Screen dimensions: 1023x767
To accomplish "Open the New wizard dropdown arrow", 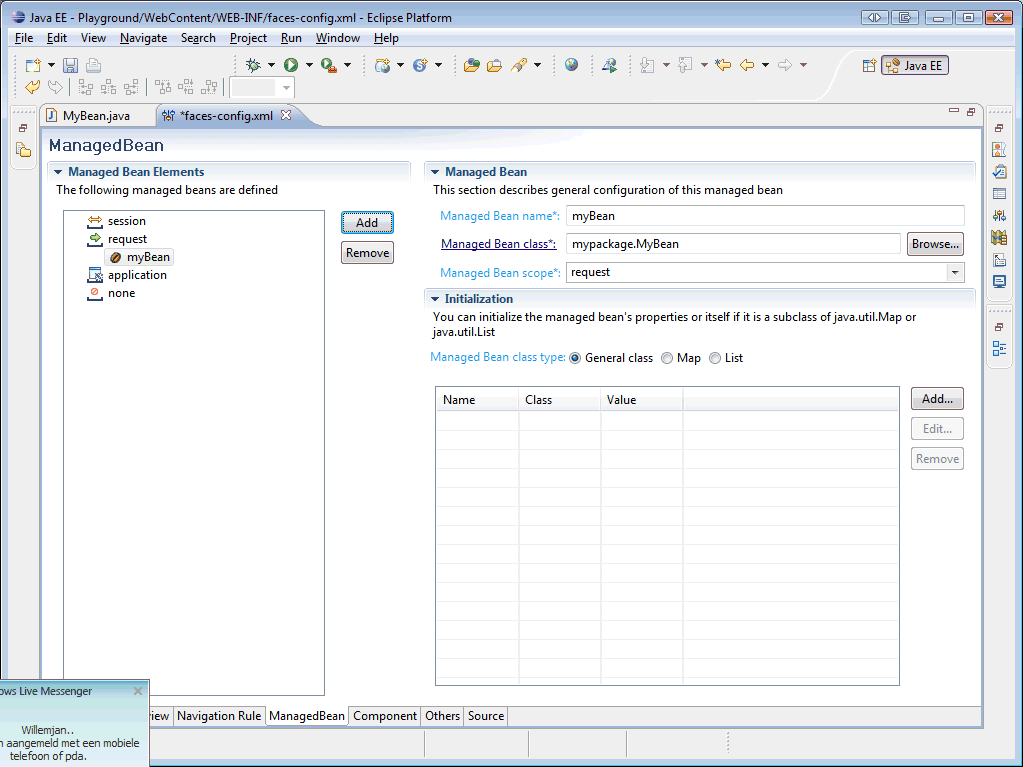I will coord(51,65).
